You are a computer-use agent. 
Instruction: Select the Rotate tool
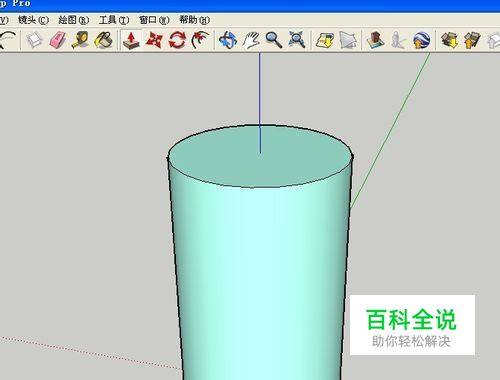point(177,40)
